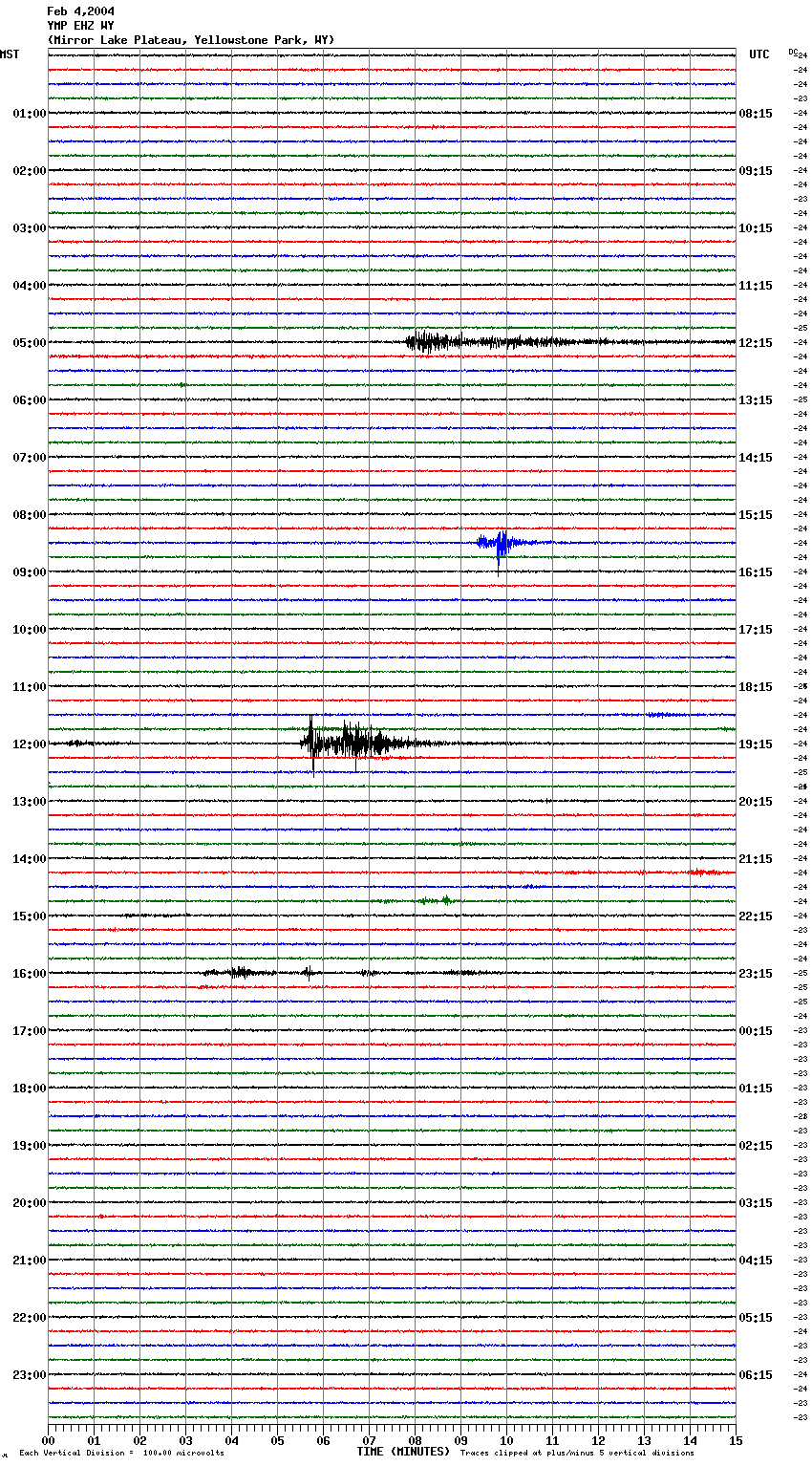Image resolution: width=812 pixels, height=1466 pixels.
Task: Select the 08:00 MST time label
Action: [x=30, y=515]
